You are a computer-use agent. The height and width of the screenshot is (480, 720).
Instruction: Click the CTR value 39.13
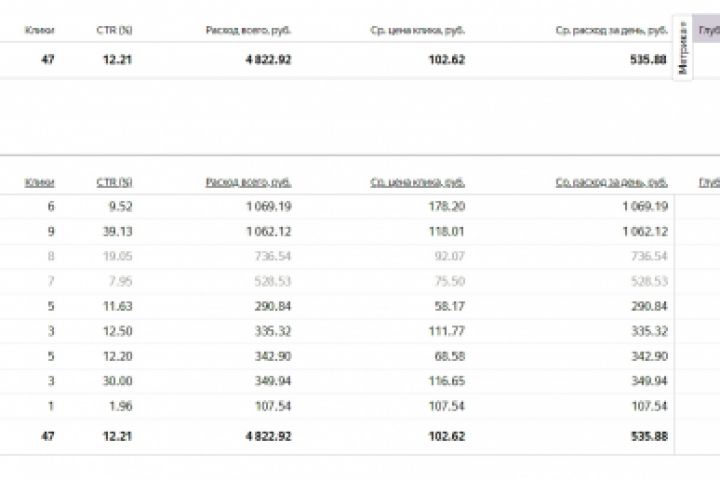click(x=117, y=231)
